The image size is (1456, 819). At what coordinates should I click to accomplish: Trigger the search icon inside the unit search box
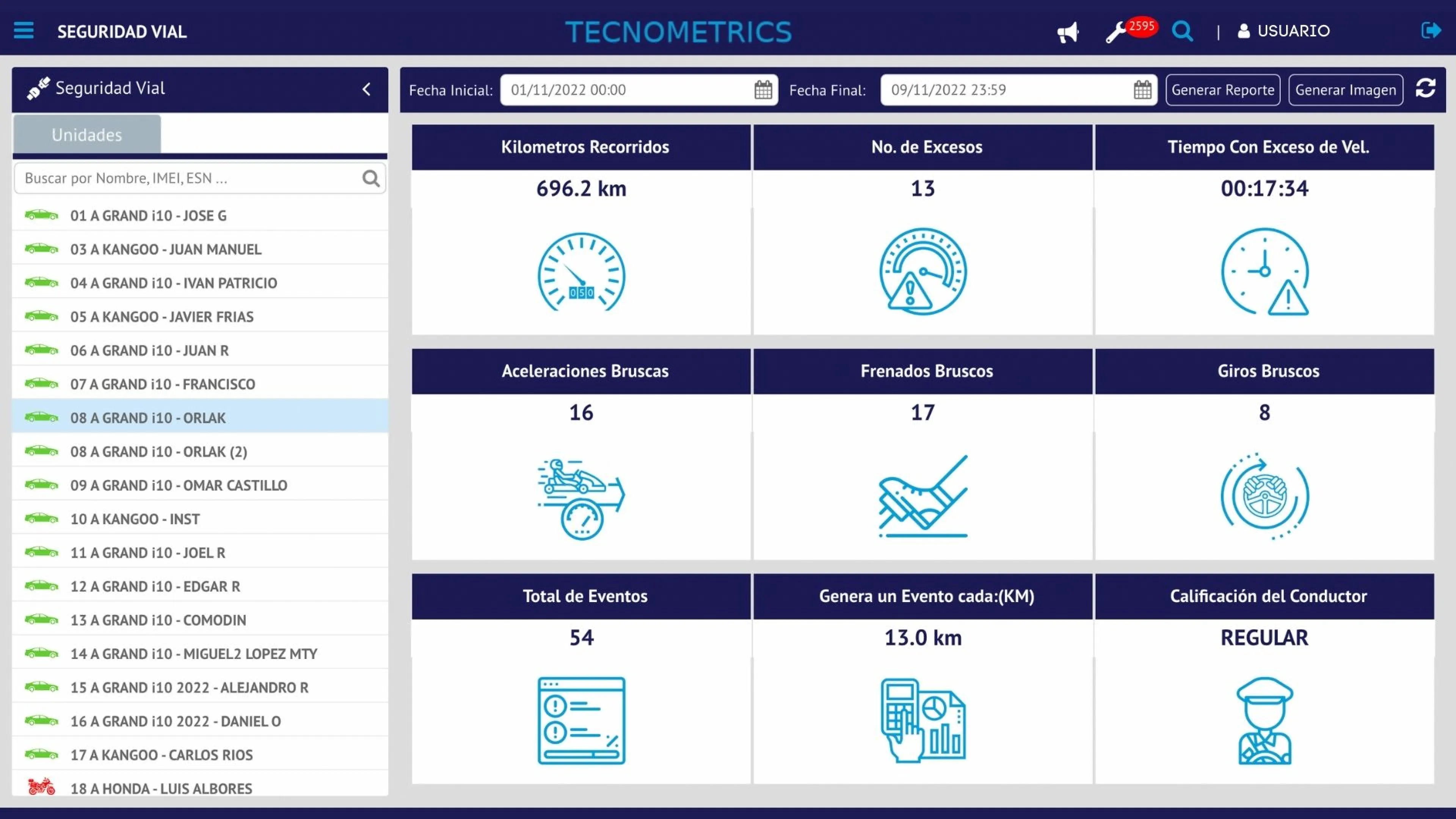[x=371, y=178]
